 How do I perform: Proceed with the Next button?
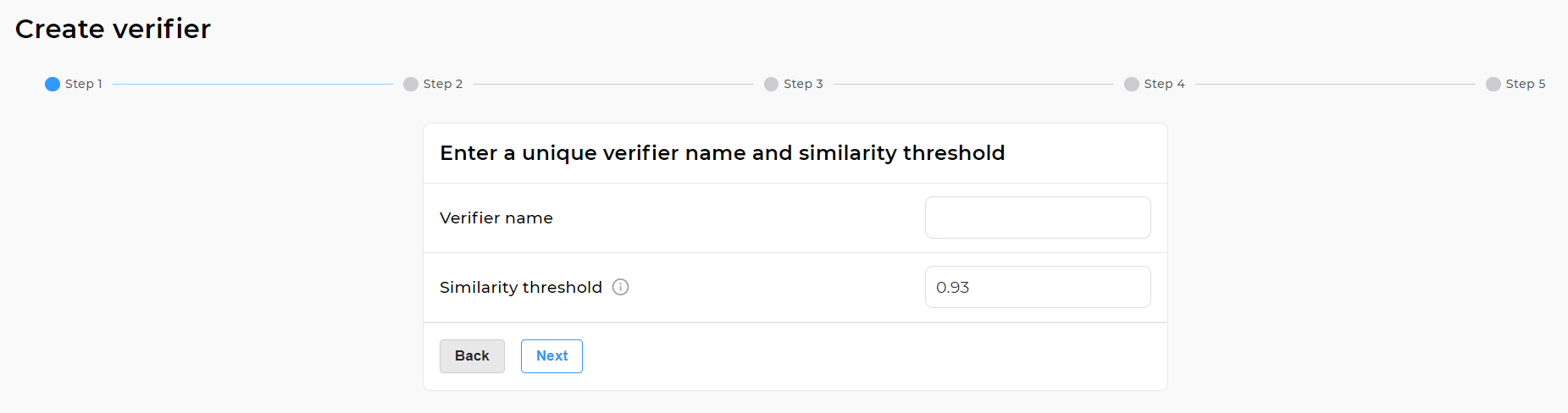point(551,356)
